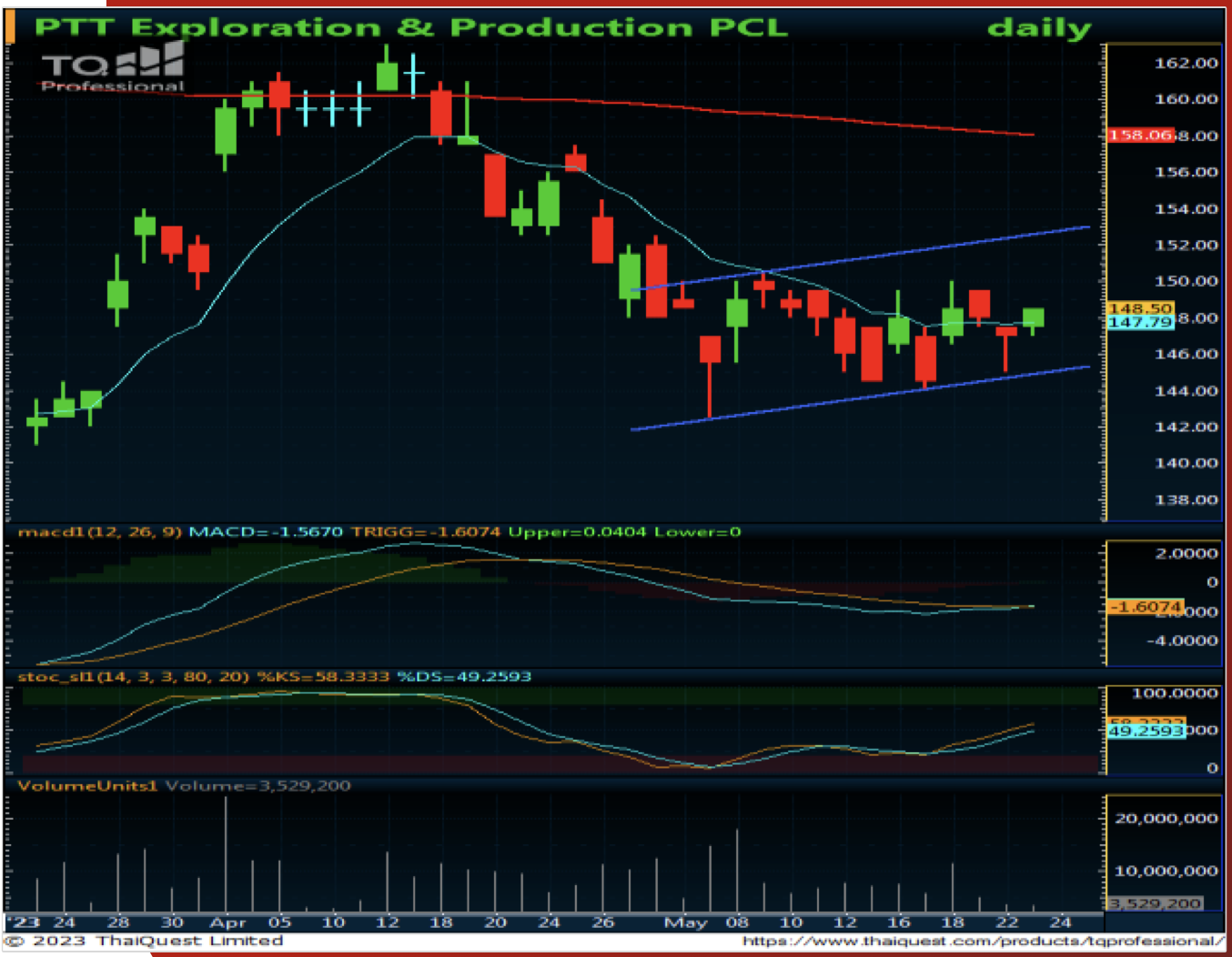The width and height of the screenshot is (1232, 957).
Task: Click the %DS=49.2593 value in stochastic header
Action: [x=464, y=676]
